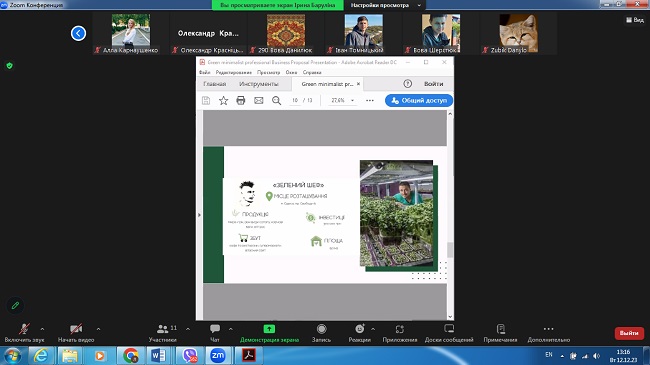Image resolution: width=650 pixels, height=365 pixels.
Task: Start camera with Начать видео
Action: click(76, 333)
